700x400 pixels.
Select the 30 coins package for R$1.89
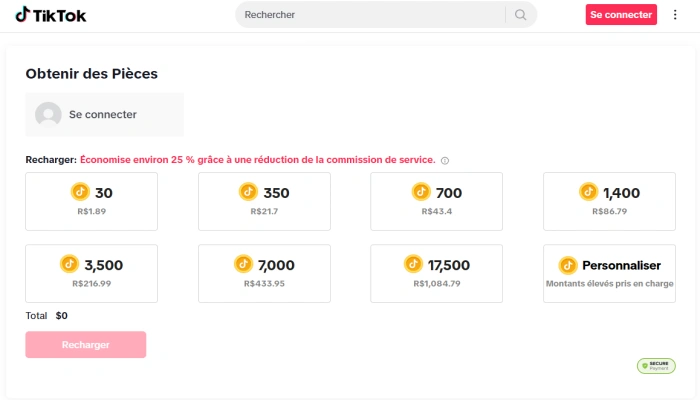pos(91,201)
